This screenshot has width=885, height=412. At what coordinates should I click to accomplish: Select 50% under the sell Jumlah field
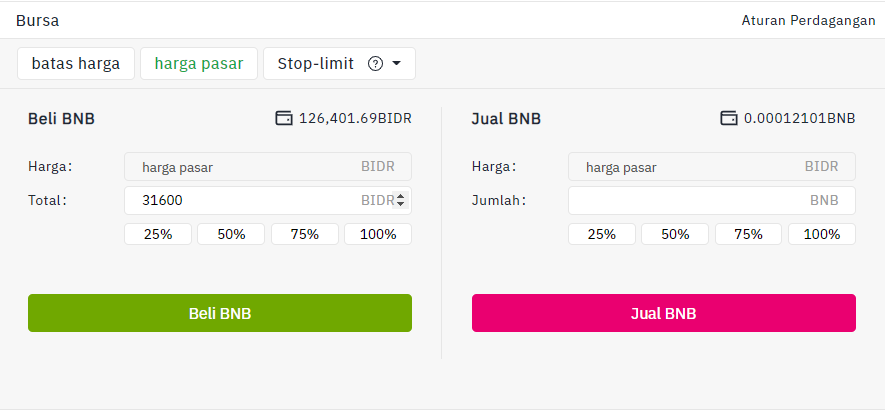(x=675, y=234)
